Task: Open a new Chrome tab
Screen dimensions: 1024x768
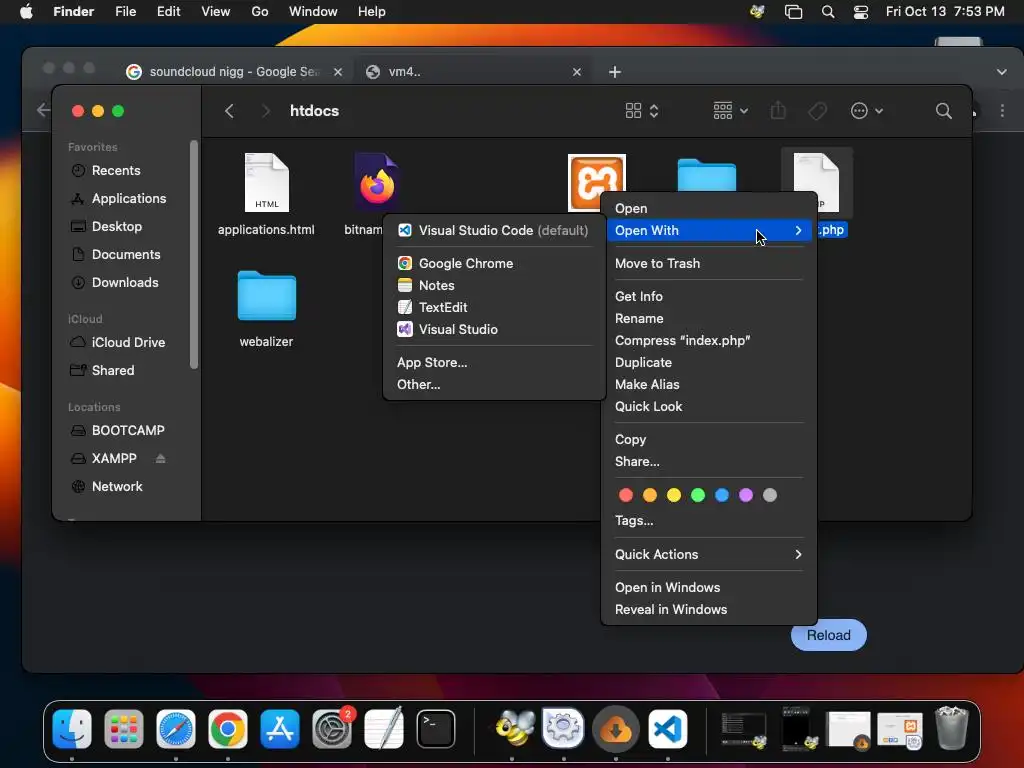Action: [x=615, y=72]
